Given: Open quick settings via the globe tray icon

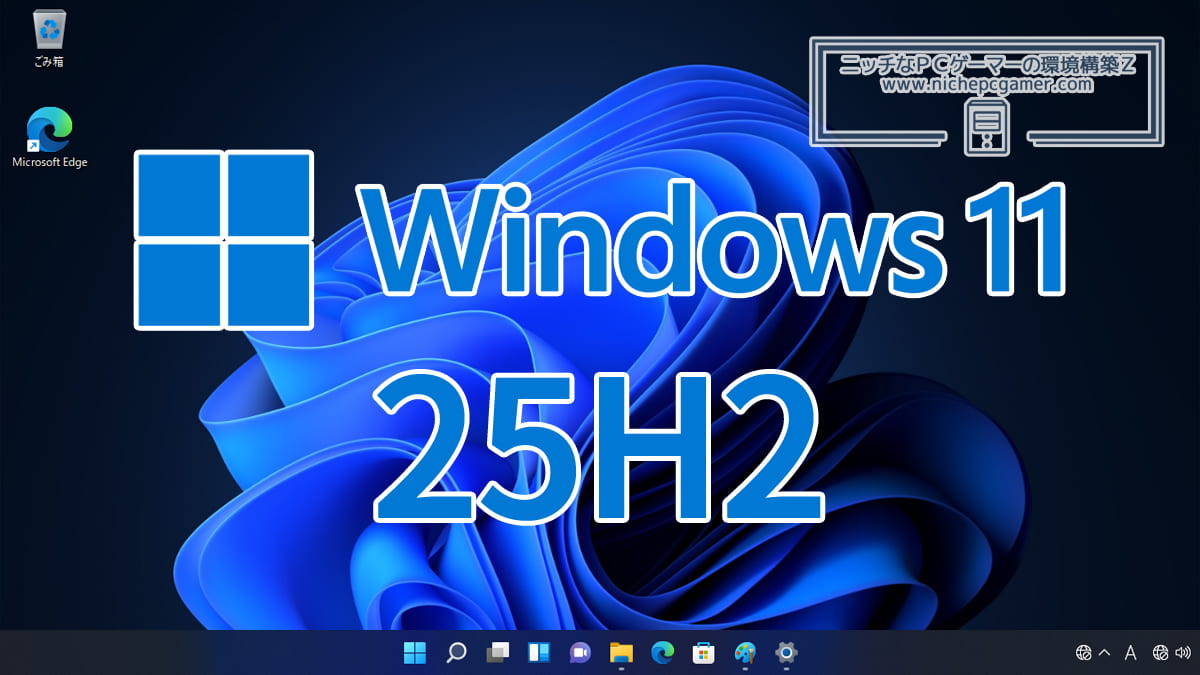Looking at the screenshot, I should 1083,654.
